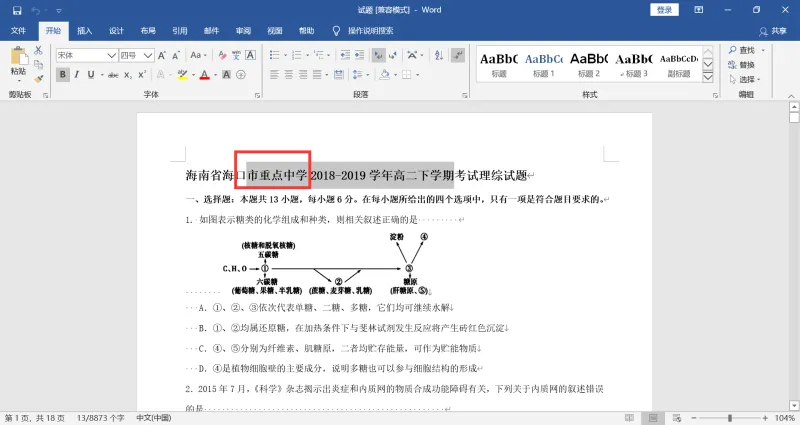
Task: Toggle Superscript formatting
Action: (142, 75)
